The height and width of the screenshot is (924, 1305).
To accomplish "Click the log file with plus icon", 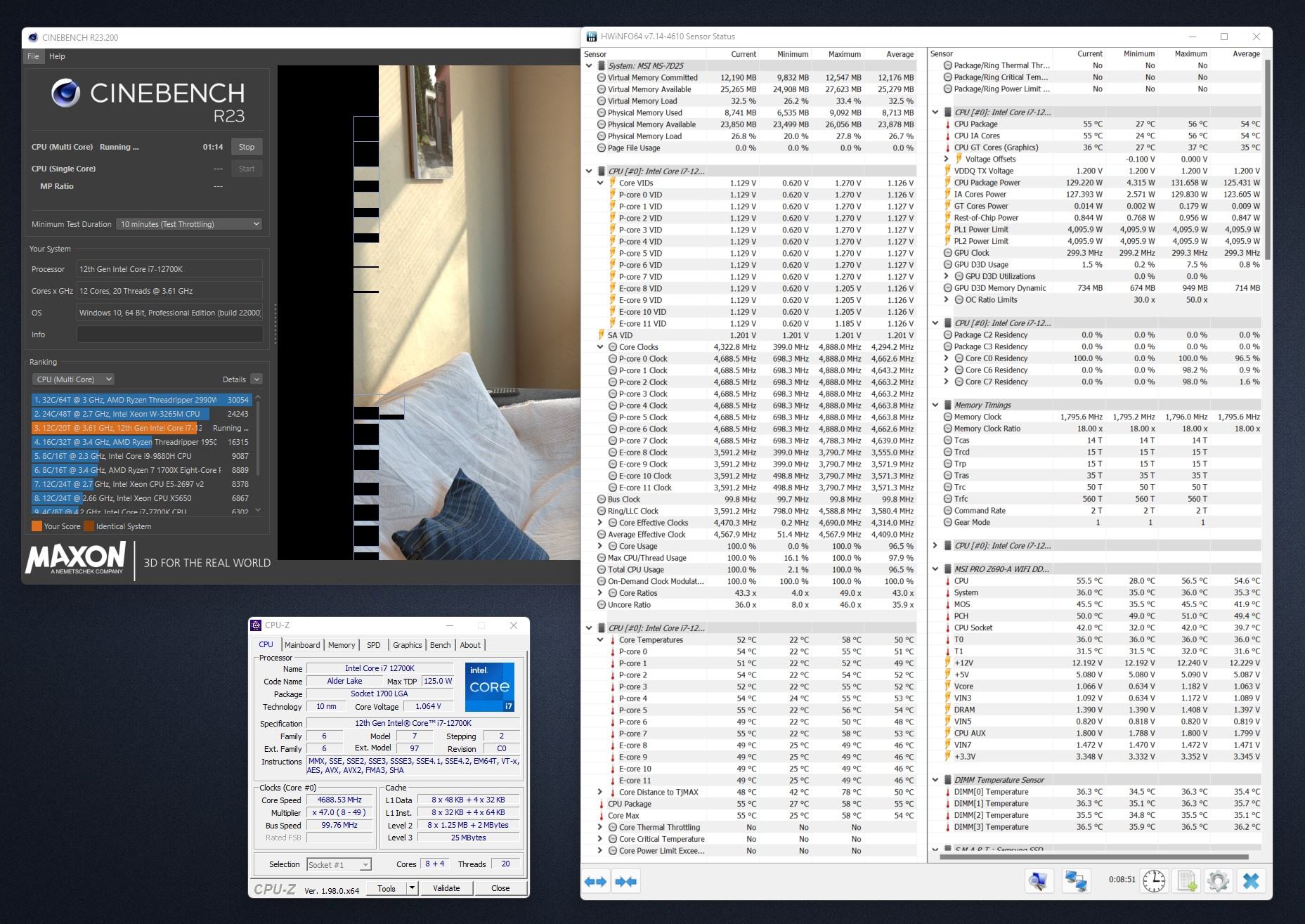I will 1186,880.
